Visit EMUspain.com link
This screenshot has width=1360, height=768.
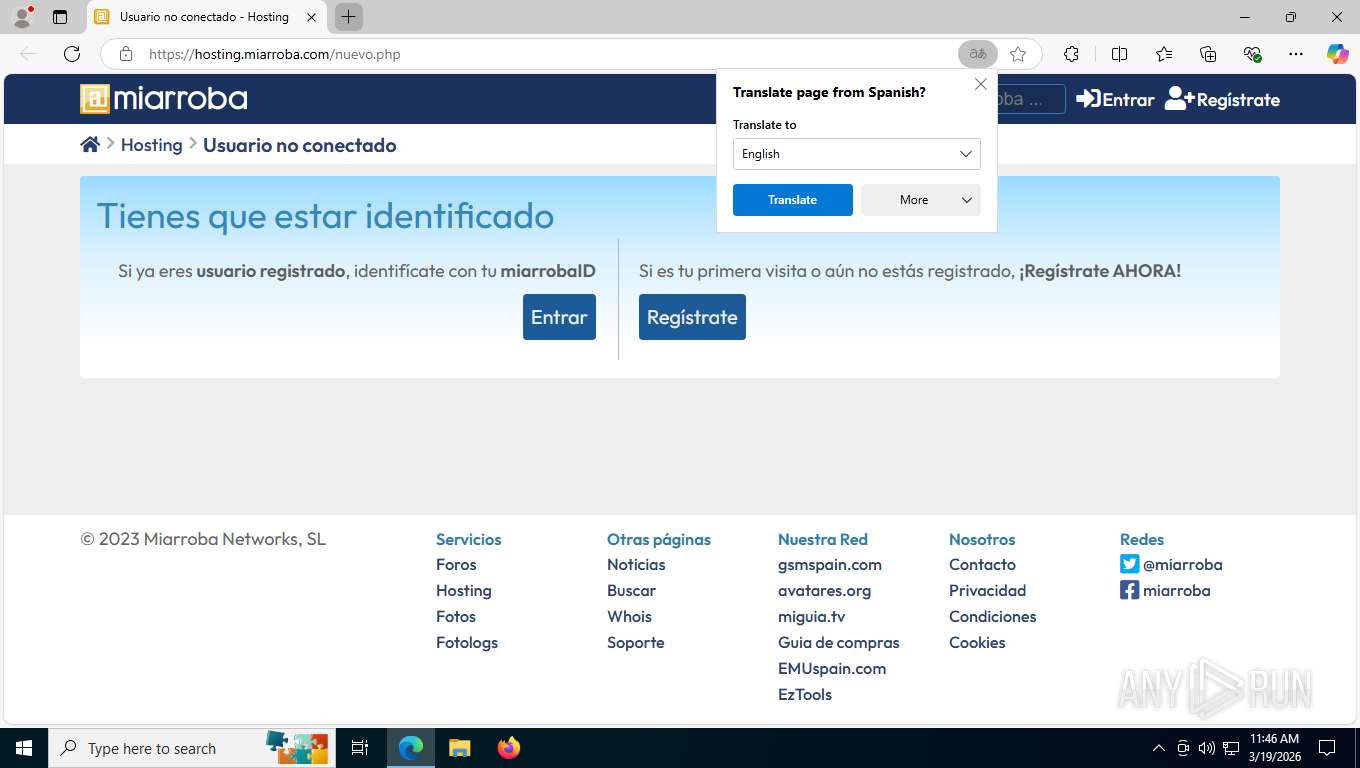[x=832, y=668]
